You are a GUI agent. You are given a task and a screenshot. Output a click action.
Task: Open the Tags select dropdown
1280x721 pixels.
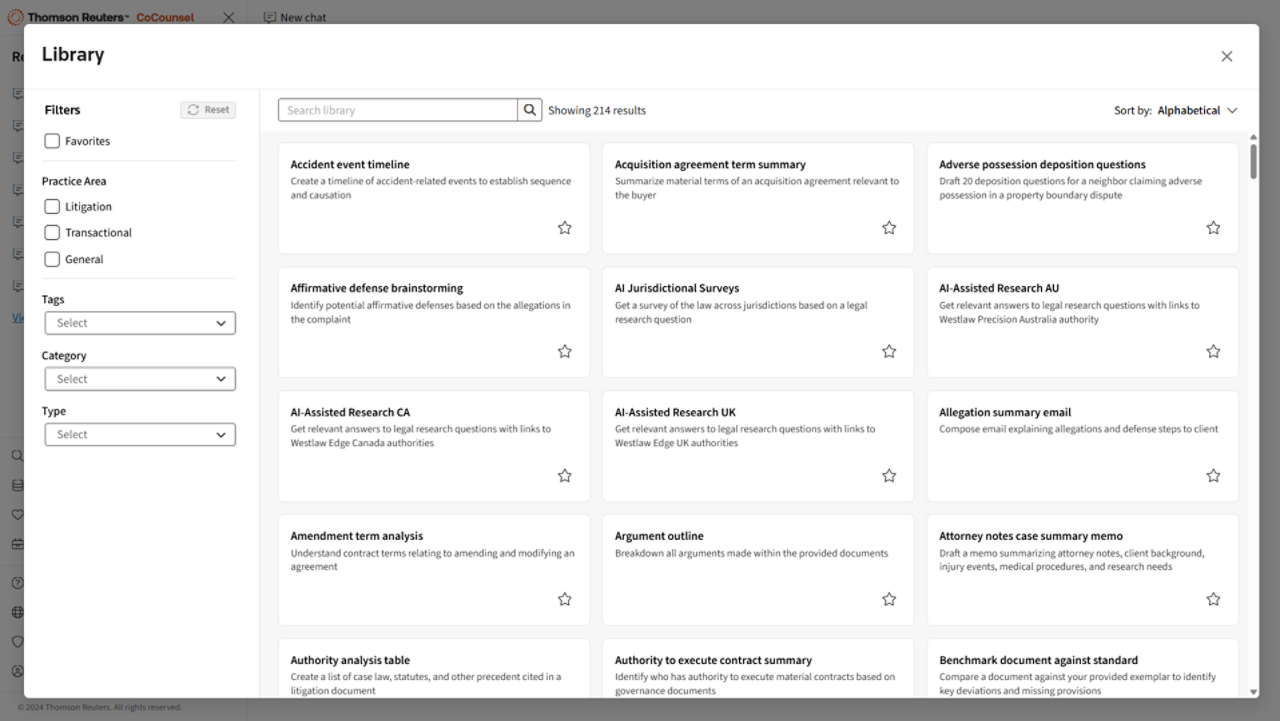(x=140, y=323)
